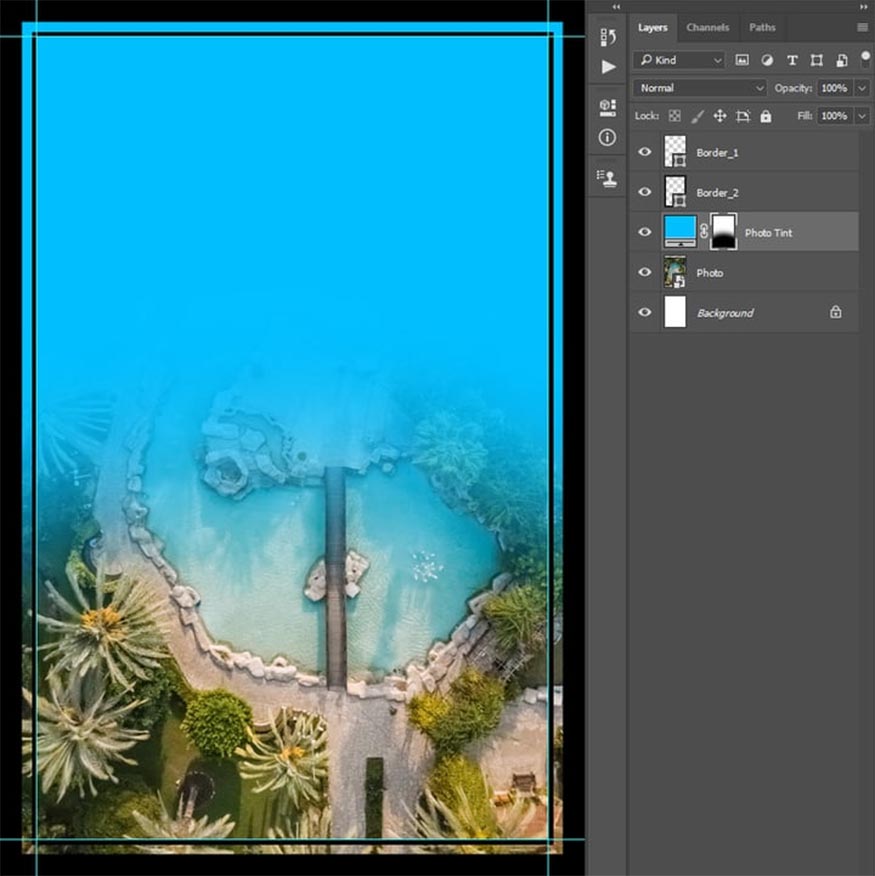The height and width of the screenshot is (876, 875).
Task: Switch to the Channels tab
Action: pos(707,27)
